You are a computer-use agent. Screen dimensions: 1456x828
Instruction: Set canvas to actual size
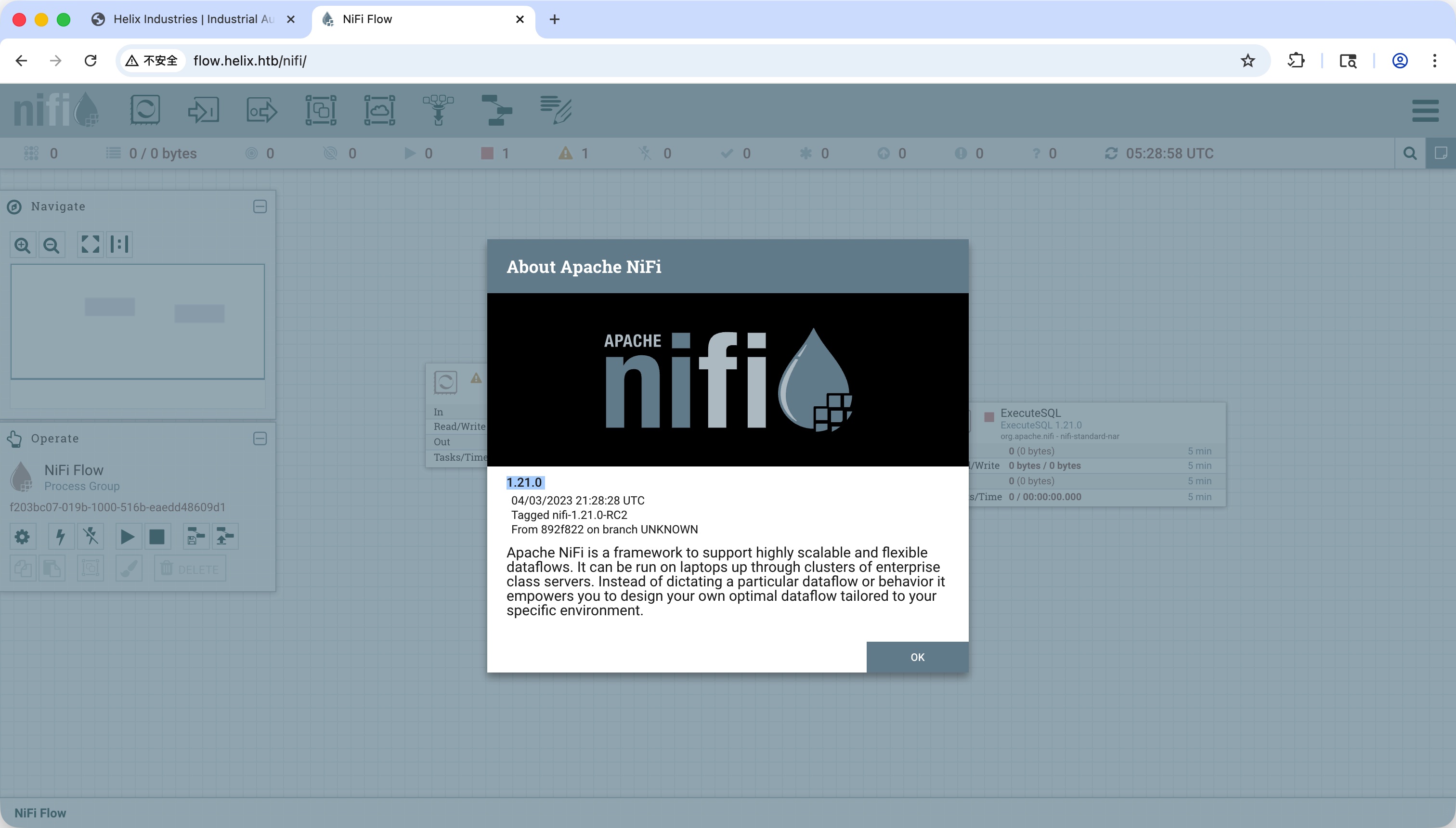pyautogui.click(x=119, y=245)
